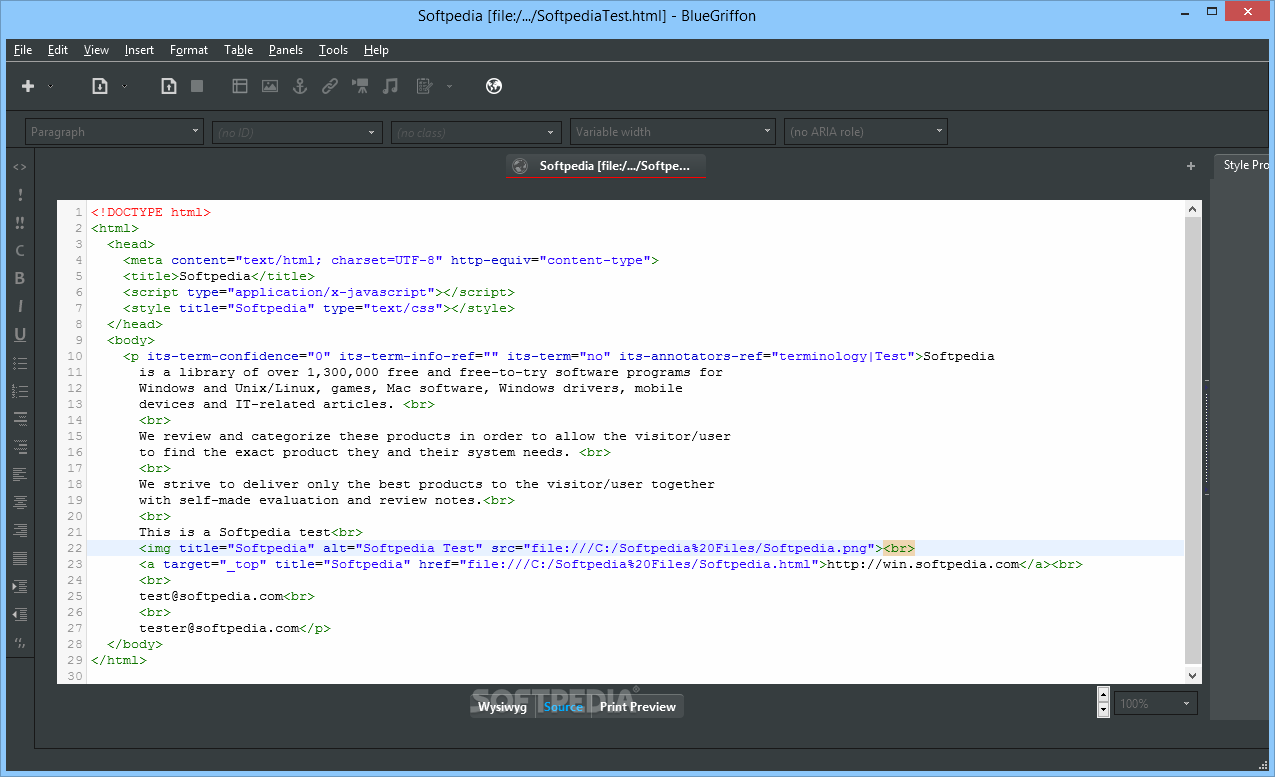Click the definition description icon
The height and width of the screenshot is (777, 1275).
coord(19,447)
